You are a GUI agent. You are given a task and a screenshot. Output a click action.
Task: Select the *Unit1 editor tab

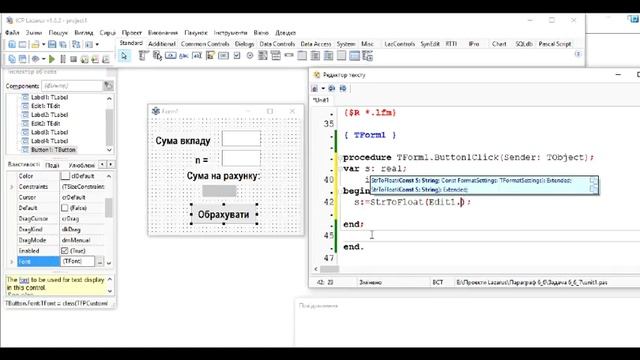[321, 100]
